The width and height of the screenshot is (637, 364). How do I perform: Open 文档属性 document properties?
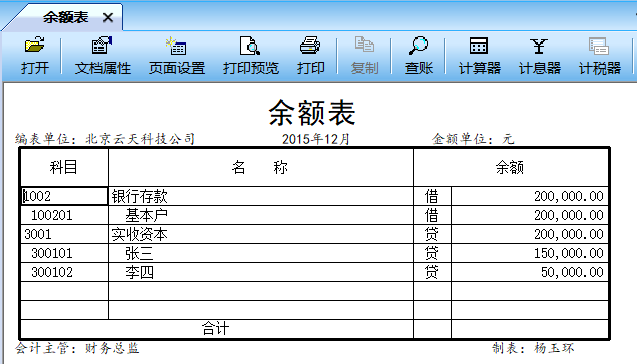coord(102,56)
